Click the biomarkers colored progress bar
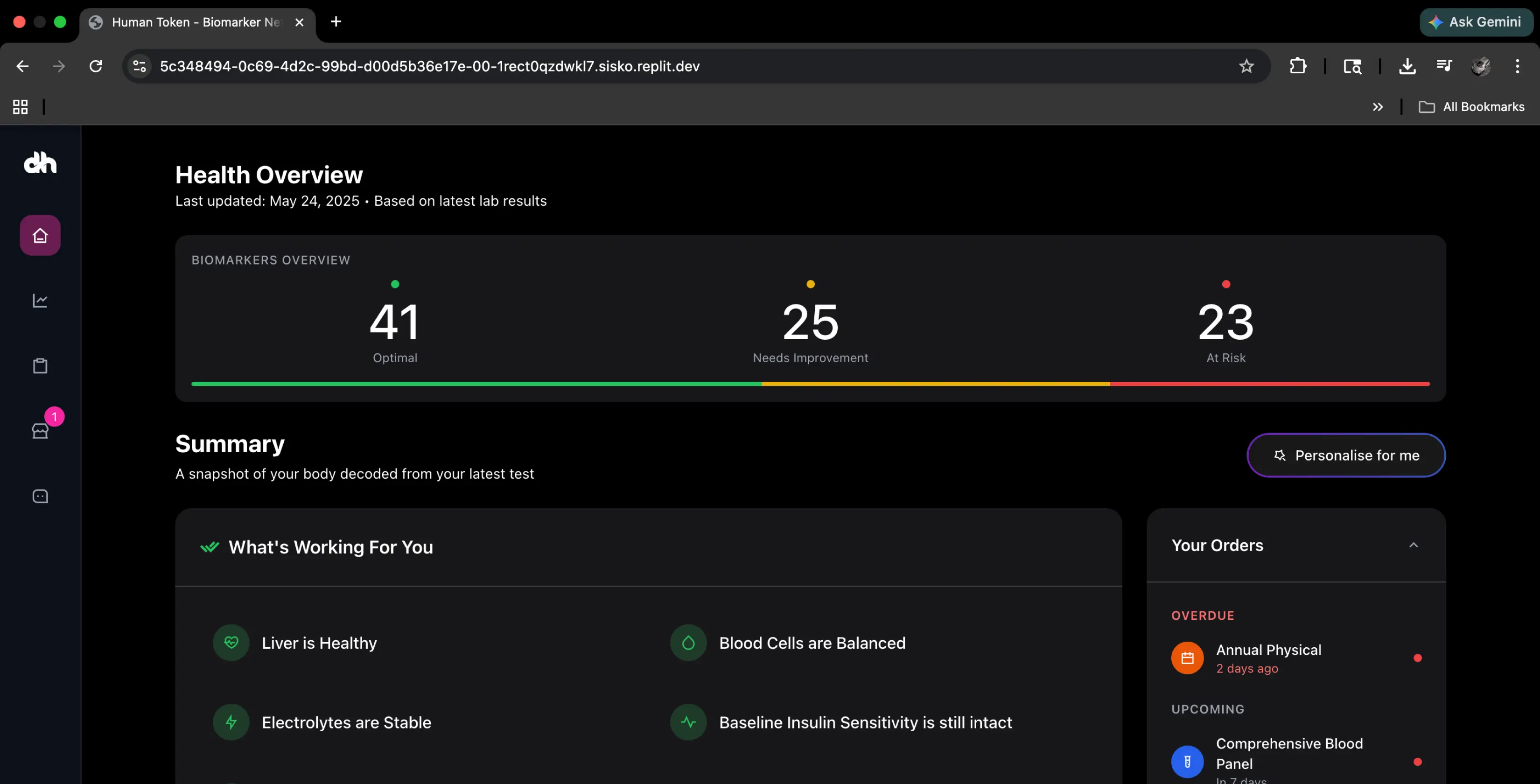This screenshot has width=1540, height=784. (810, 384)
